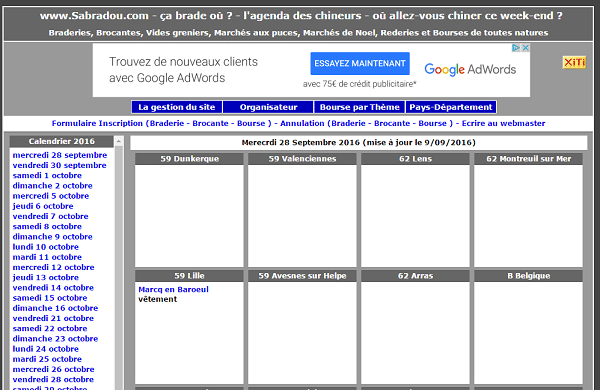The image size is (600, 390).
Task: Select vendredi 14 octobre in calendar
Action: point(53,288)
